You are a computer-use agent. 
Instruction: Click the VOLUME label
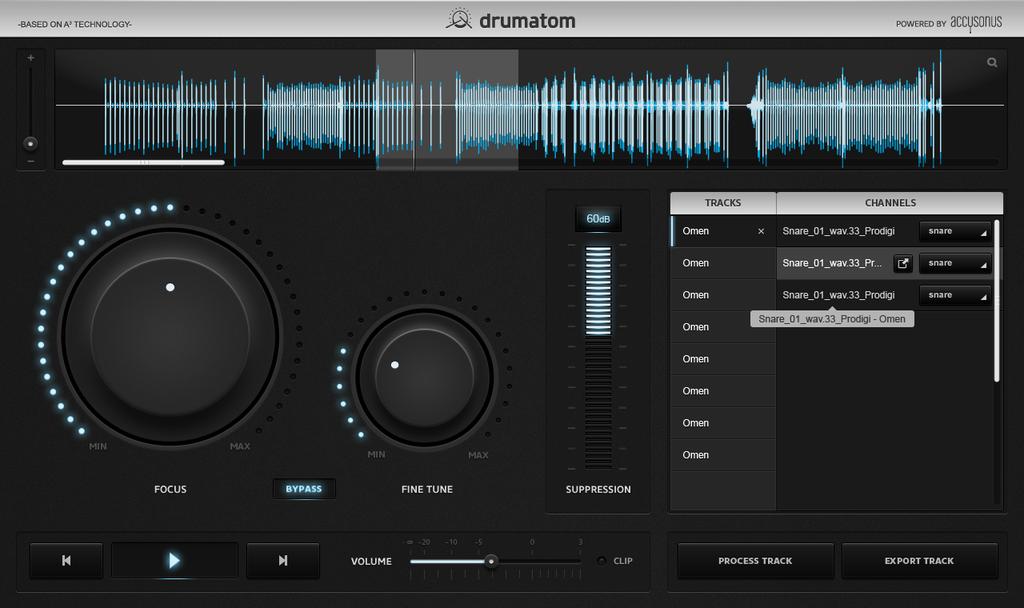372,561
